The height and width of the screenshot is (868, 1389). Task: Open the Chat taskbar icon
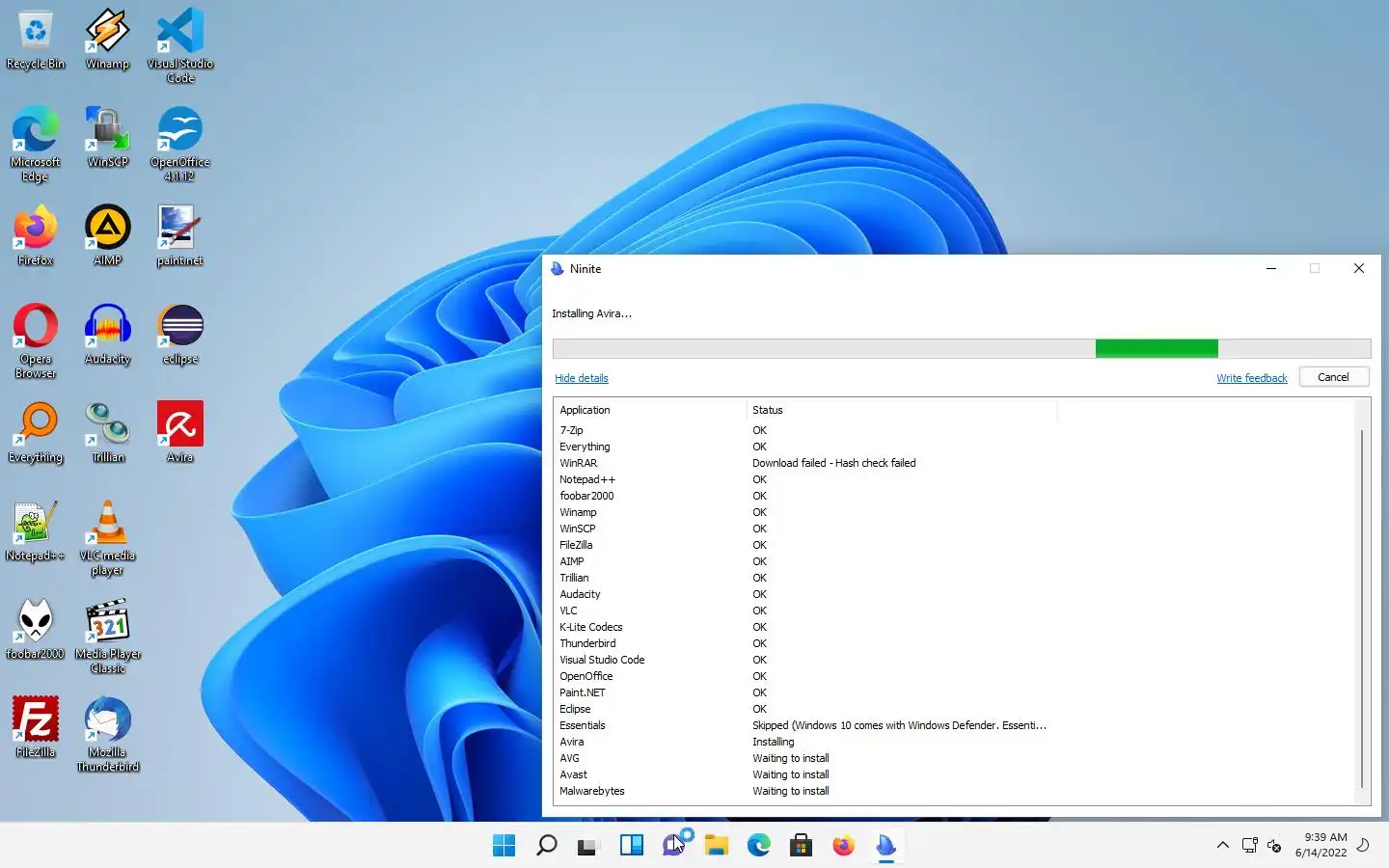(x=673, y=846)
